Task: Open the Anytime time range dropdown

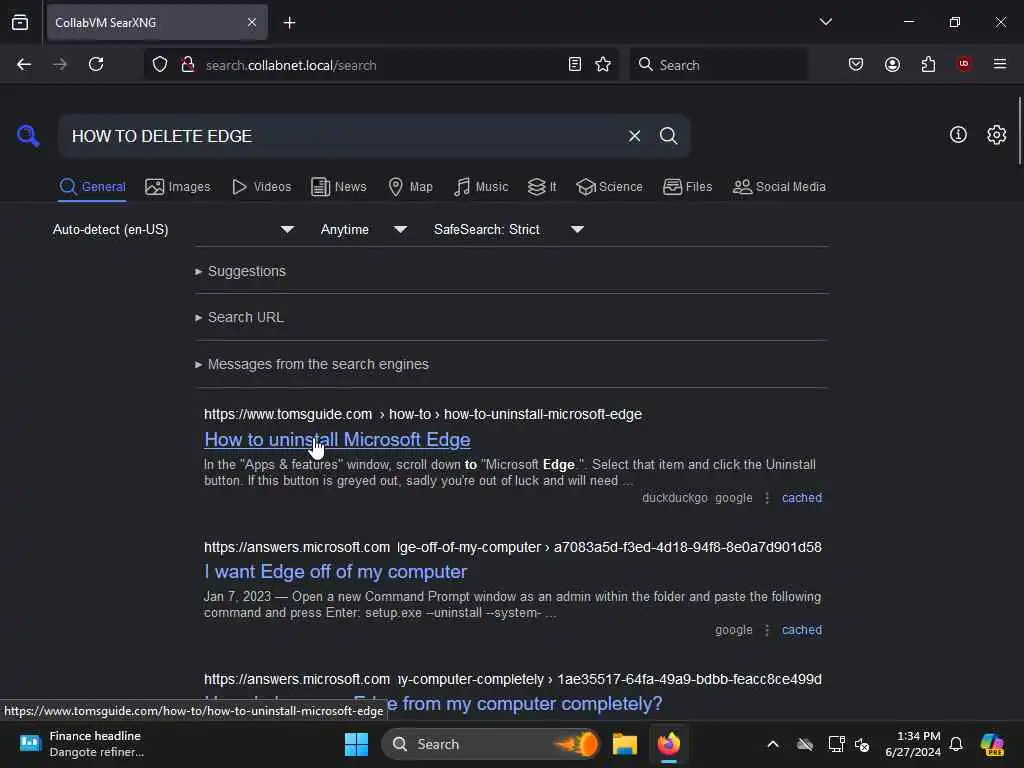Action: 363,229
